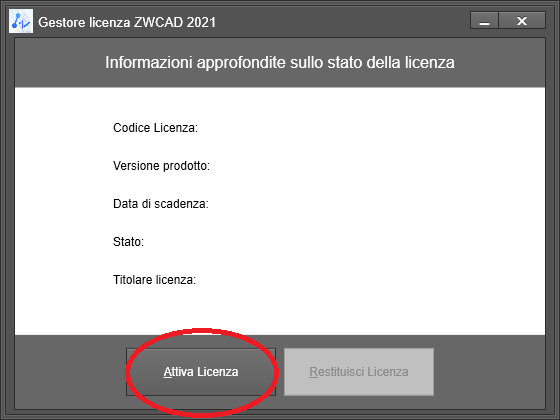Select the Data di scadenza label
Screen dimensions: 560x420
161,204
